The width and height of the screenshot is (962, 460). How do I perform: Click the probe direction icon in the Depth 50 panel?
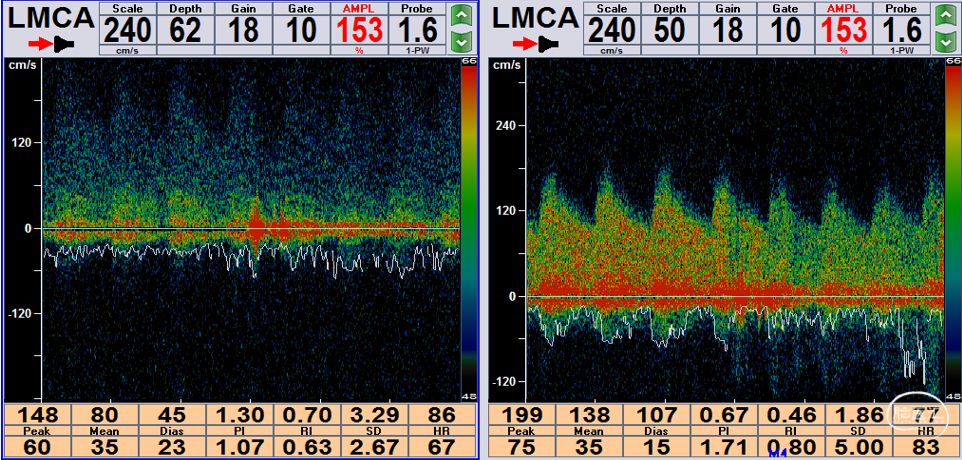click(x=538, y=44)
